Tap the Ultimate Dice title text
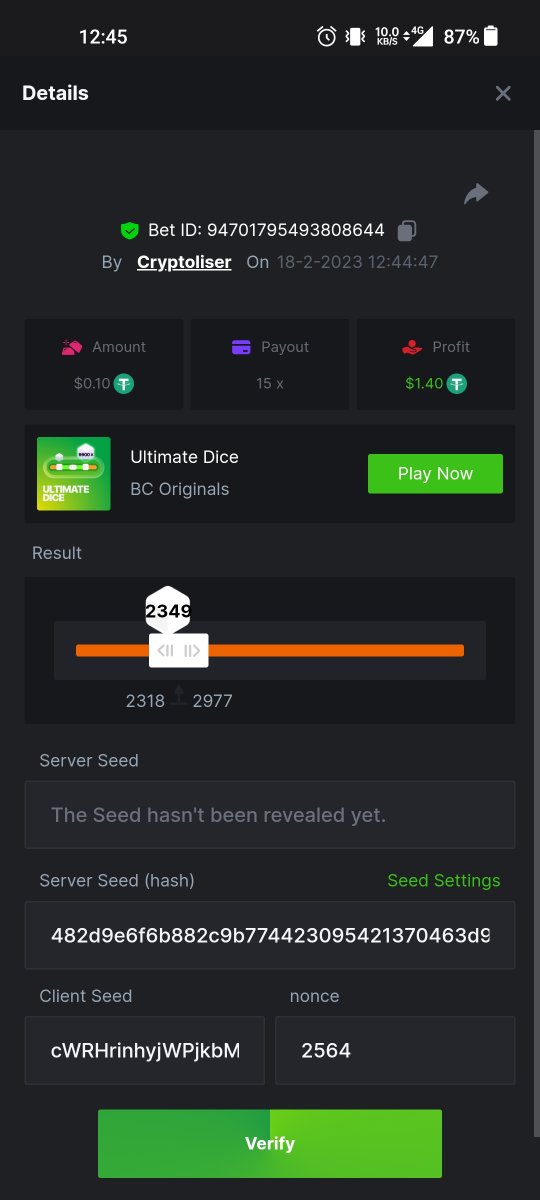This screenshot has width=540, height=1200. tap(185, 457)
